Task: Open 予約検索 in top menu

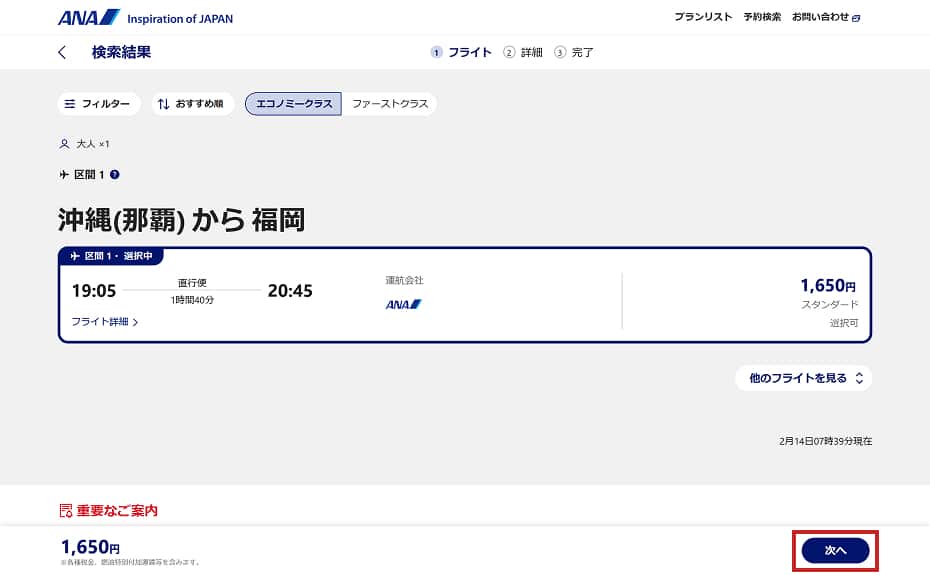Action: pos(762,17)
